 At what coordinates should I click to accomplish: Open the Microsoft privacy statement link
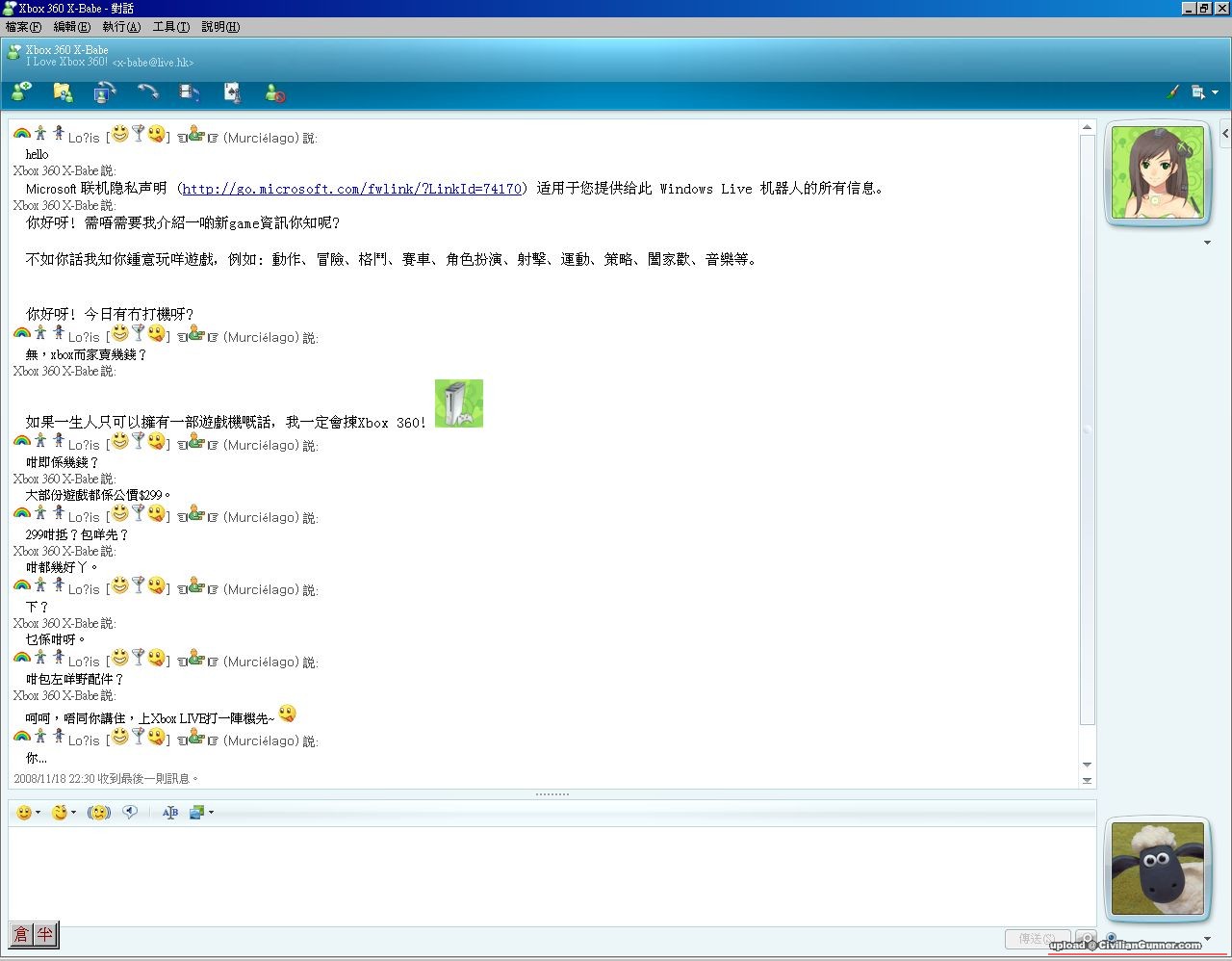pos(351,189)
